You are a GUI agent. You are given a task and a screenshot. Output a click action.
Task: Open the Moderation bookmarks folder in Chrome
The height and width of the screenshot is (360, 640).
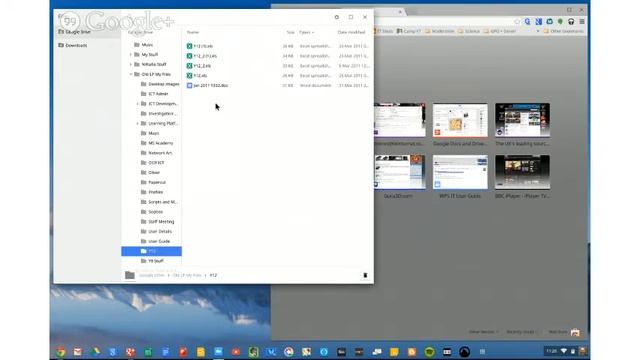[440, 31]
